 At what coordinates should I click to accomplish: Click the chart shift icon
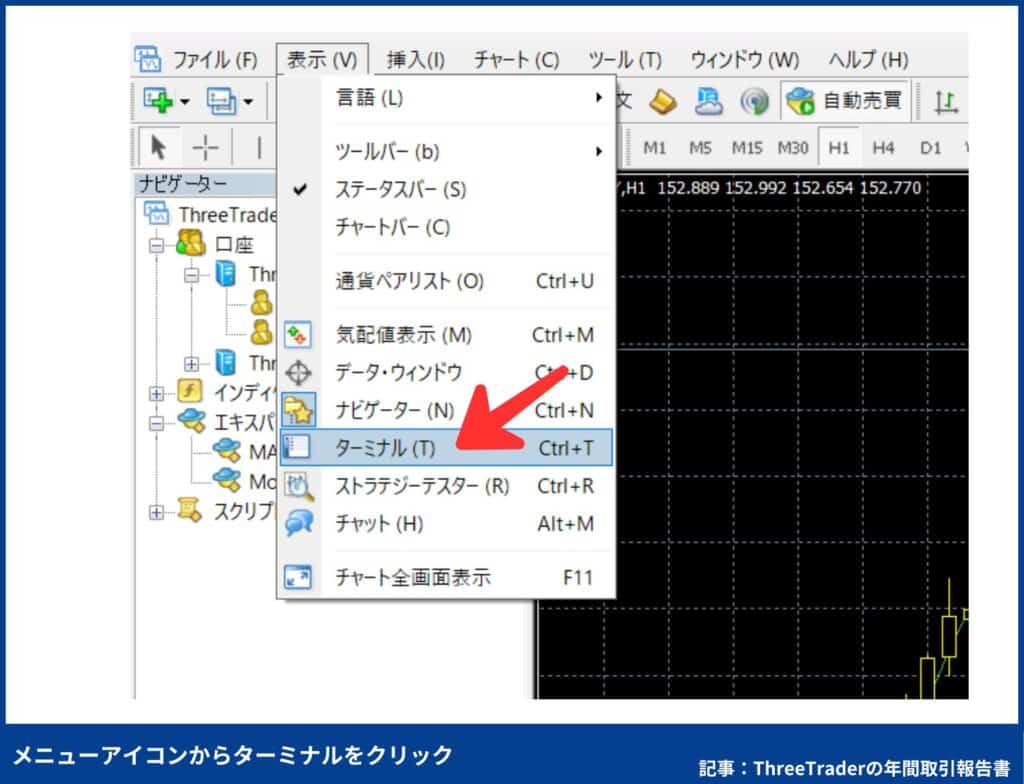pyautogui.click(x=948, y=103)
